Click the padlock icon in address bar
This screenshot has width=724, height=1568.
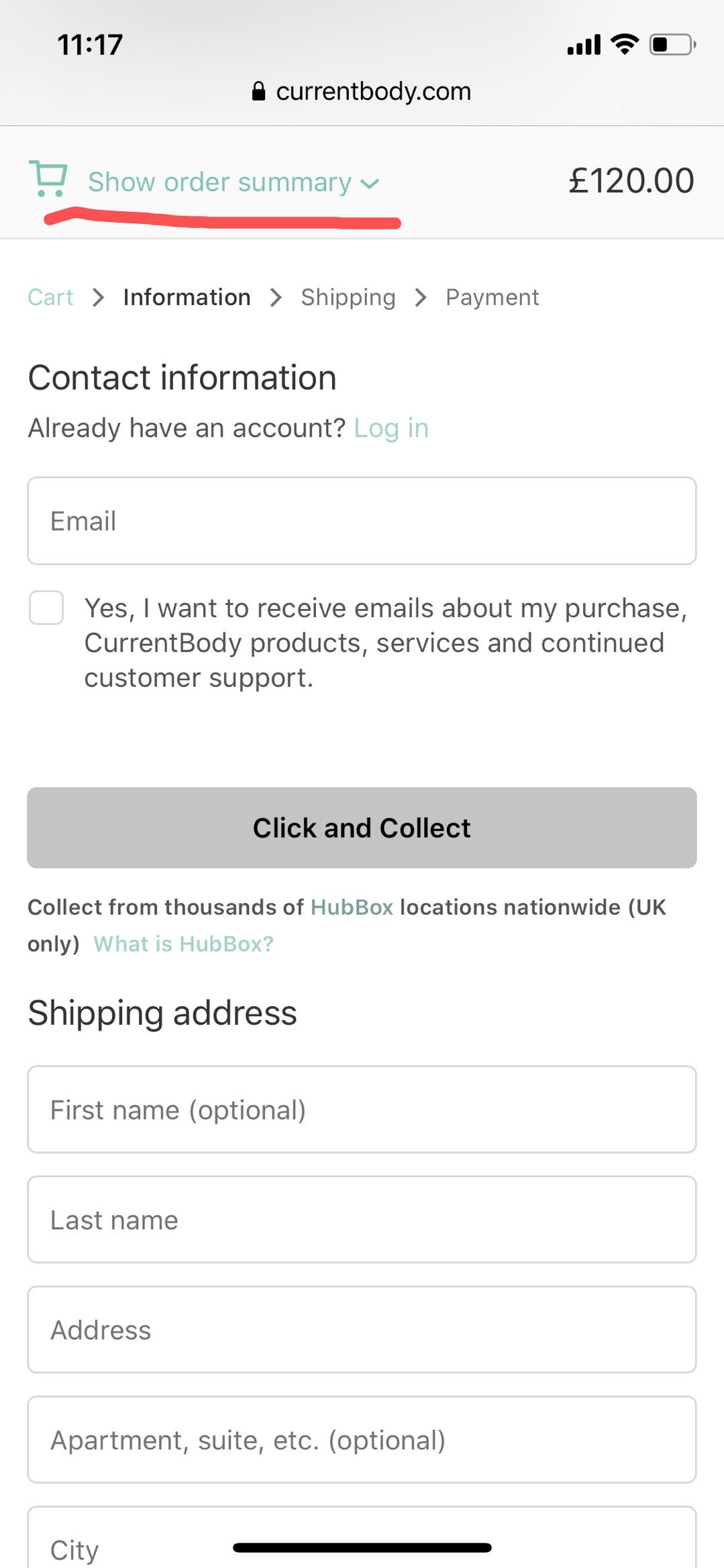tap(258, 91)
